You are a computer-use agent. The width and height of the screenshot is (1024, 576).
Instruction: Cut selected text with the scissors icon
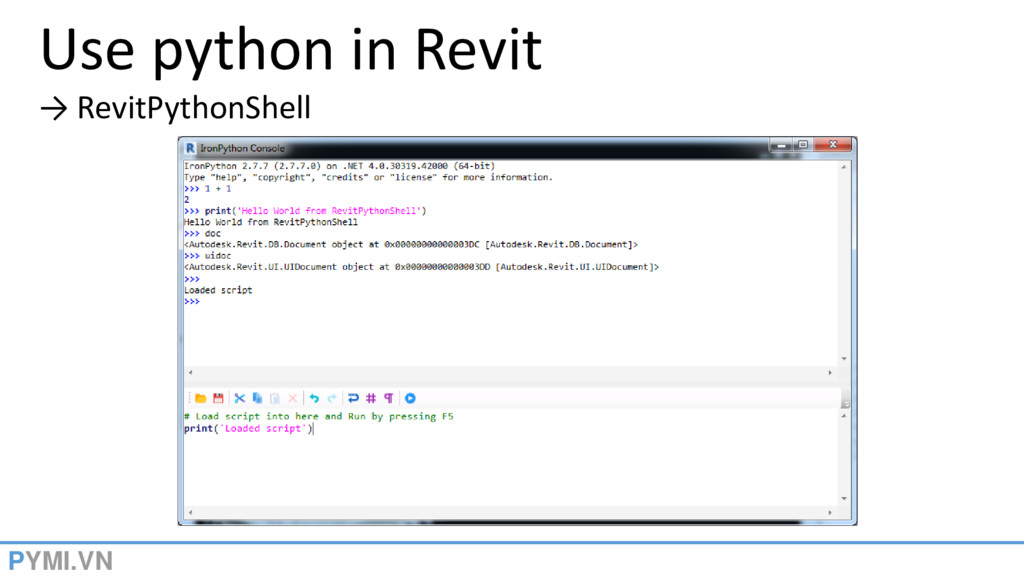click(x=240, y=398)
